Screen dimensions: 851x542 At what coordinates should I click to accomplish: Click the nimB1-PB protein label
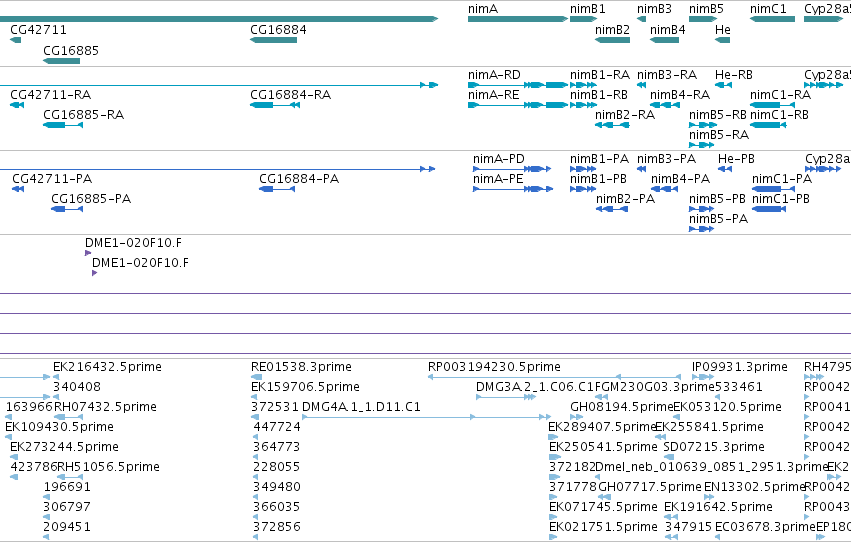click(x=598, y=179)
